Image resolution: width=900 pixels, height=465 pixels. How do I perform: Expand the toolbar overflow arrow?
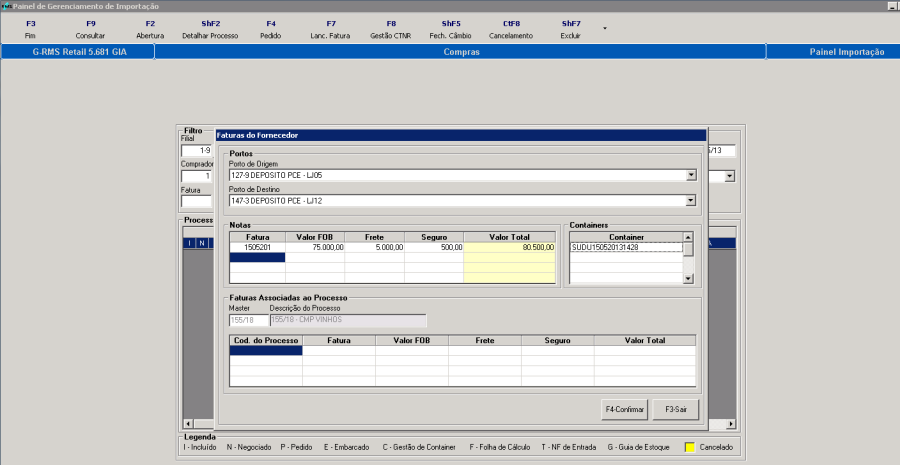pyautogui.click(x=604, y=28)
